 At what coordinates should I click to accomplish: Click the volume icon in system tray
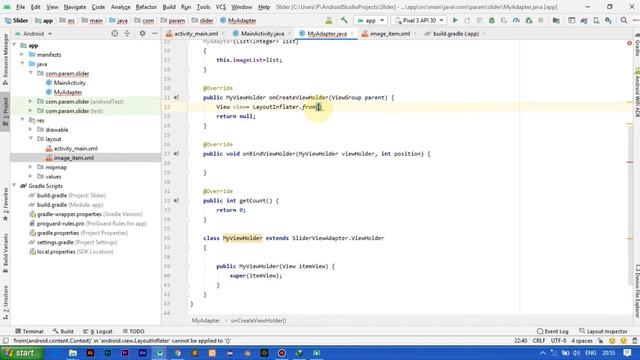(x=576, y=353)
